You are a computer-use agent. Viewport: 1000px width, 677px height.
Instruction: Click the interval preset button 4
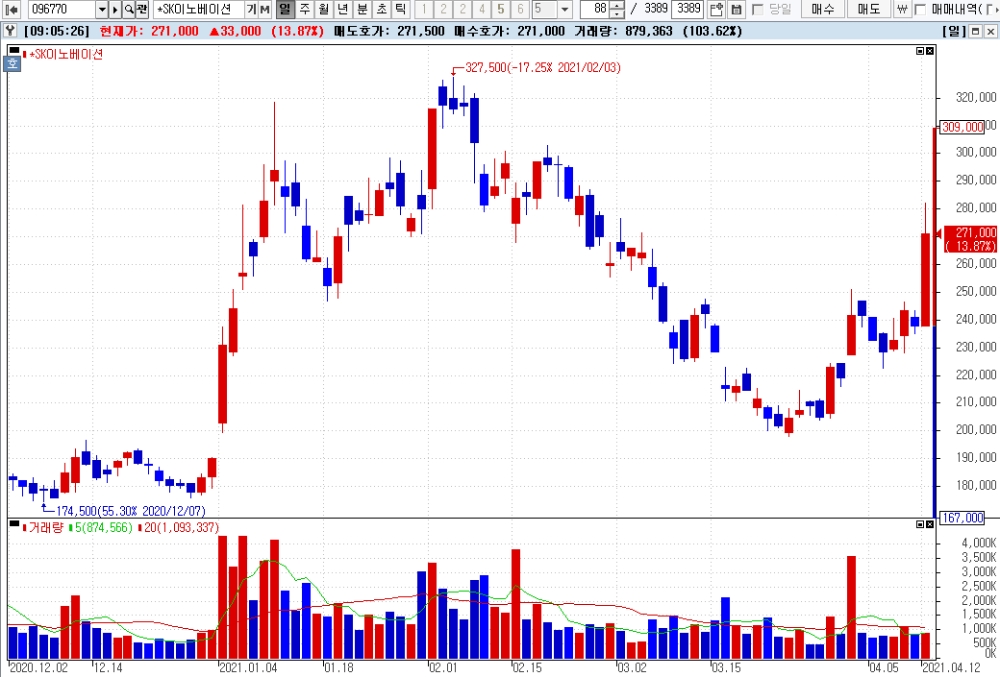(482, 9)
